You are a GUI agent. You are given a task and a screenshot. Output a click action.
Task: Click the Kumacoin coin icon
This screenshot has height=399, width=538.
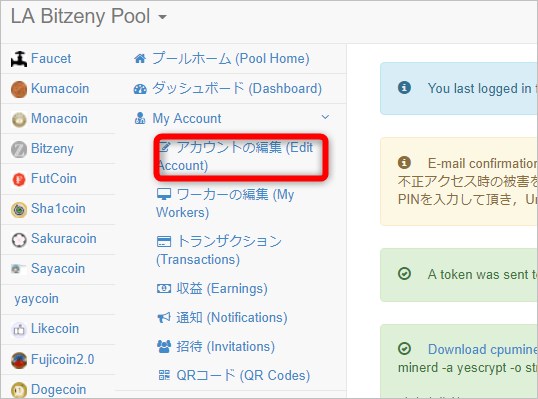point(19,89)
